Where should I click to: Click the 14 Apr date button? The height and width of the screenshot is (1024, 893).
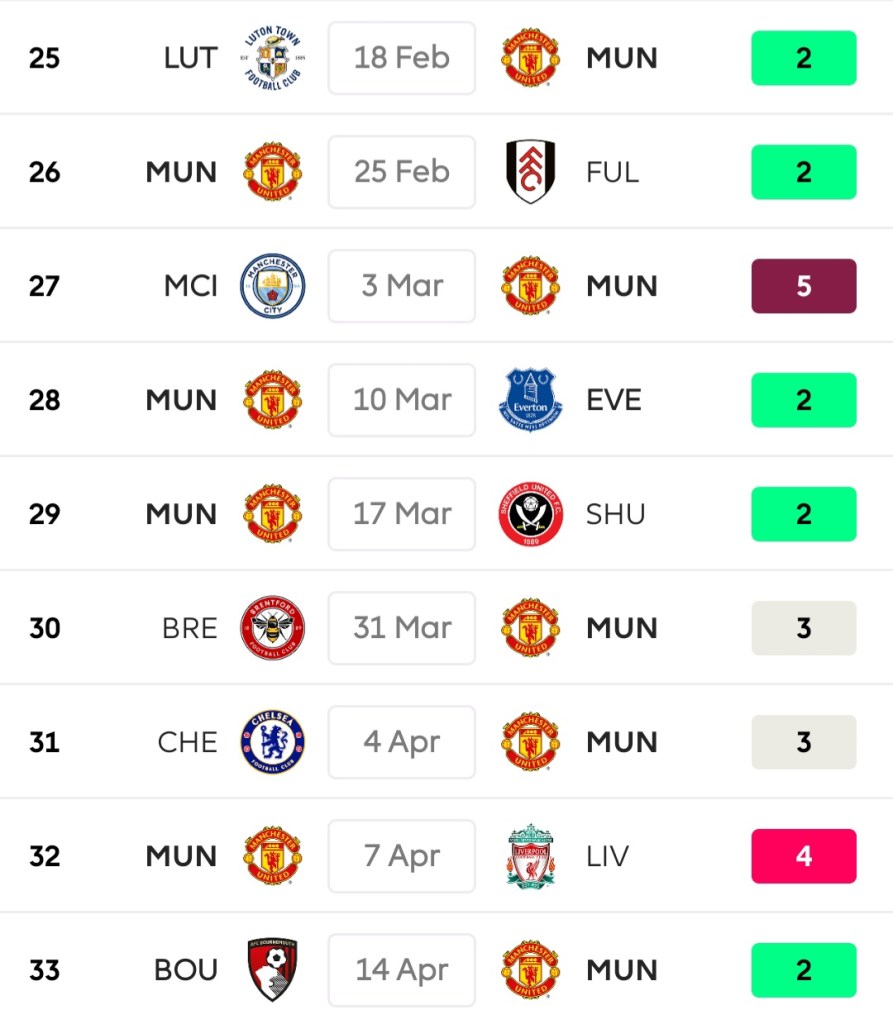point(402,970)
